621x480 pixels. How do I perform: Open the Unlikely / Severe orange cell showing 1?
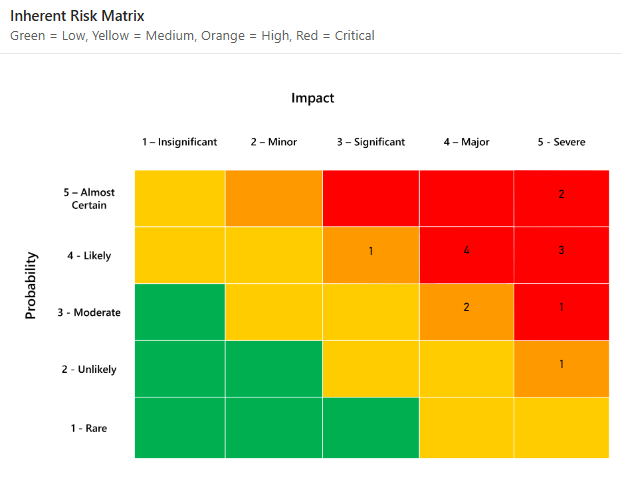tap(561, 369)
